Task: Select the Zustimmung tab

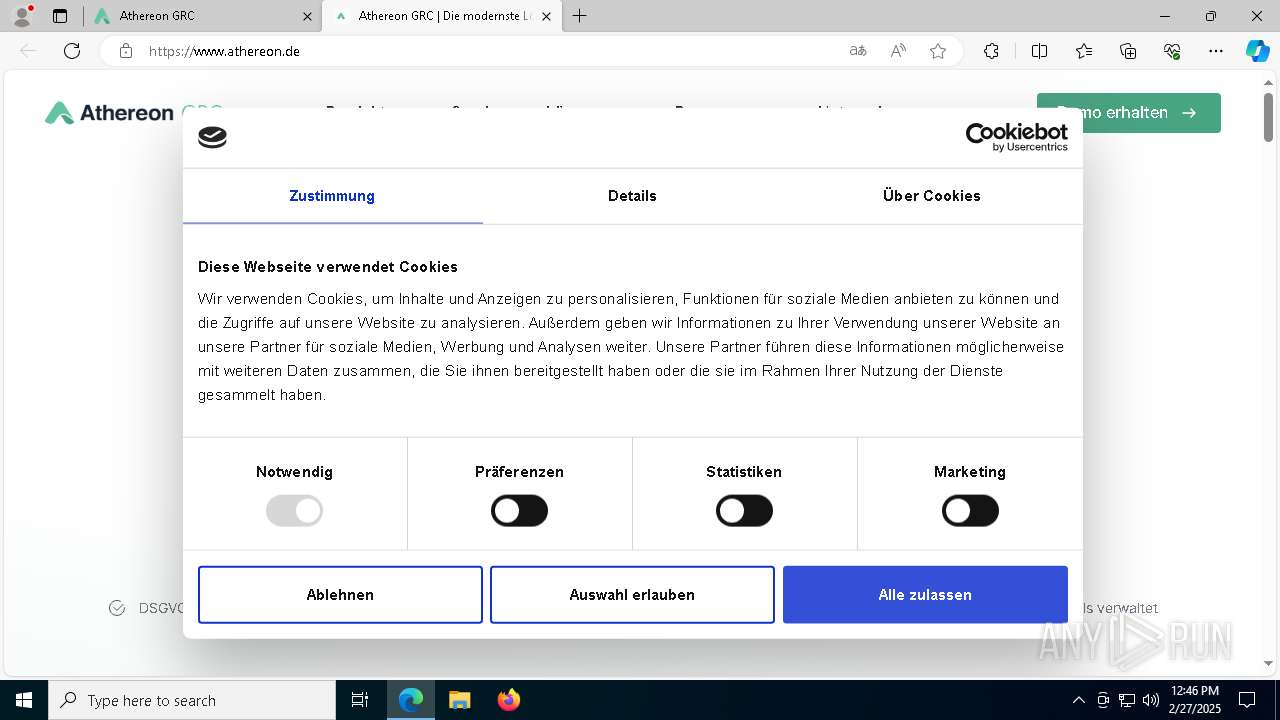Action: point(332,196)
